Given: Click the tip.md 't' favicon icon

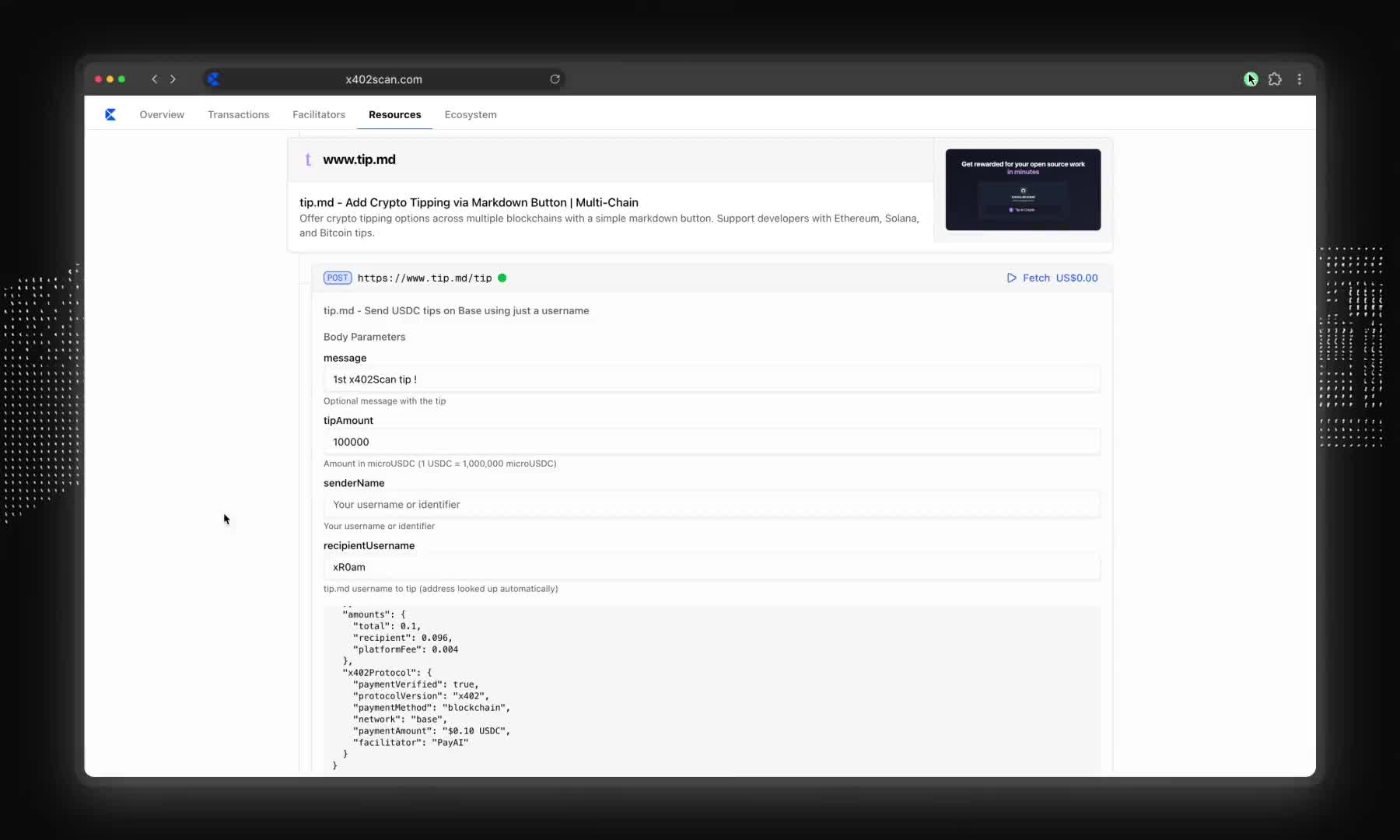Looking at the screenshot, I should [308, 159].
